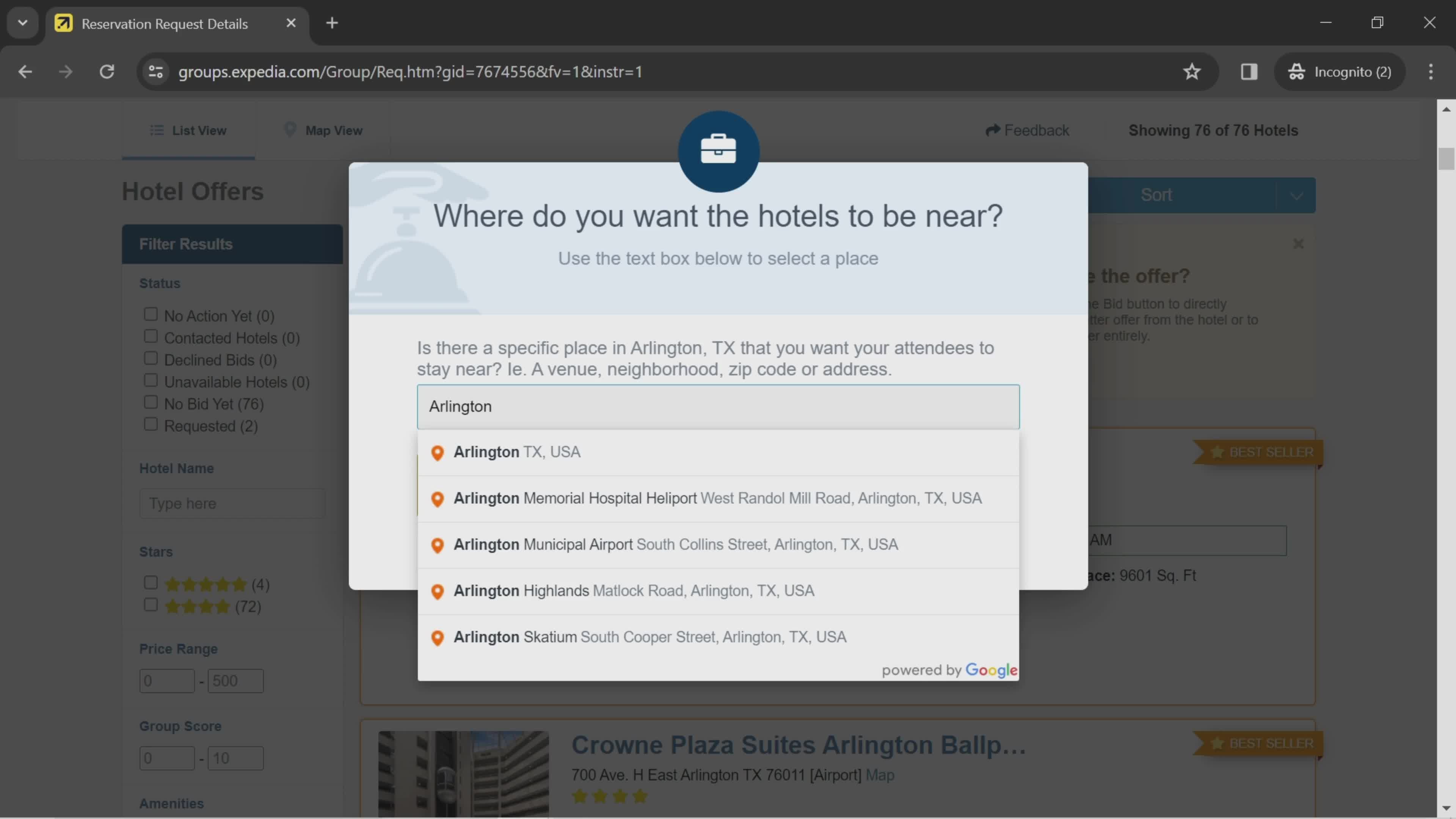Click the Expedia favicon on the tab
The height and width of the screenshot is (819, 1456).
point(63,23)
